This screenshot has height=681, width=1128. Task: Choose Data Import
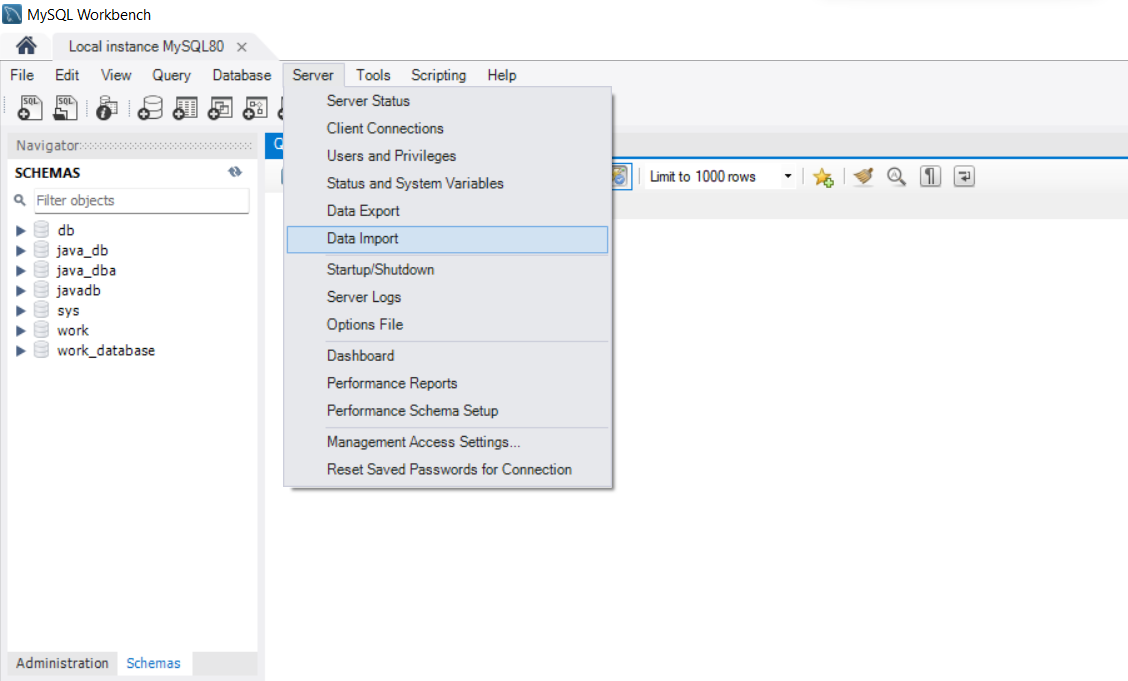447,239
